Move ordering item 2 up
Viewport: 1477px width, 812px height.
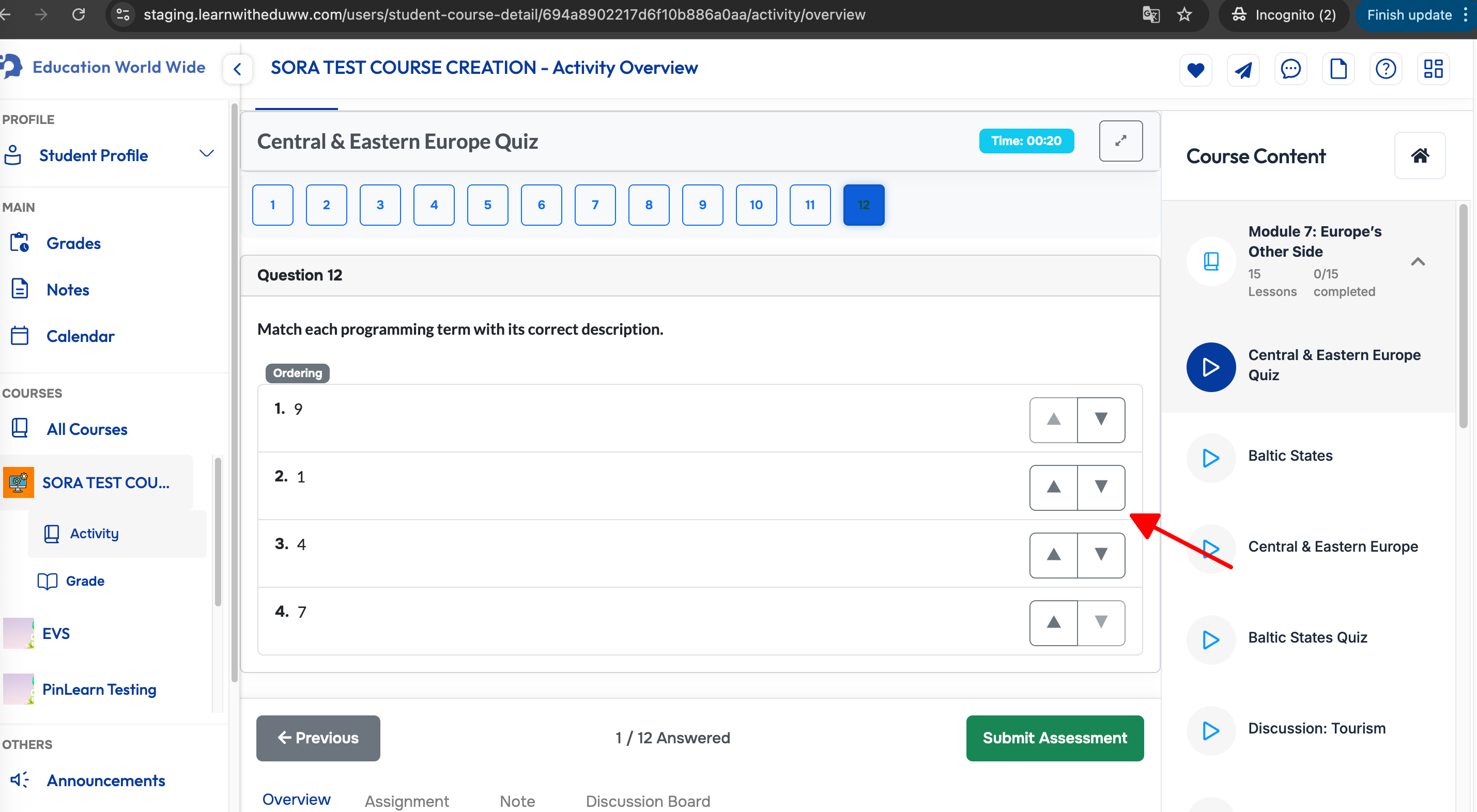[x=1053, y=487]
